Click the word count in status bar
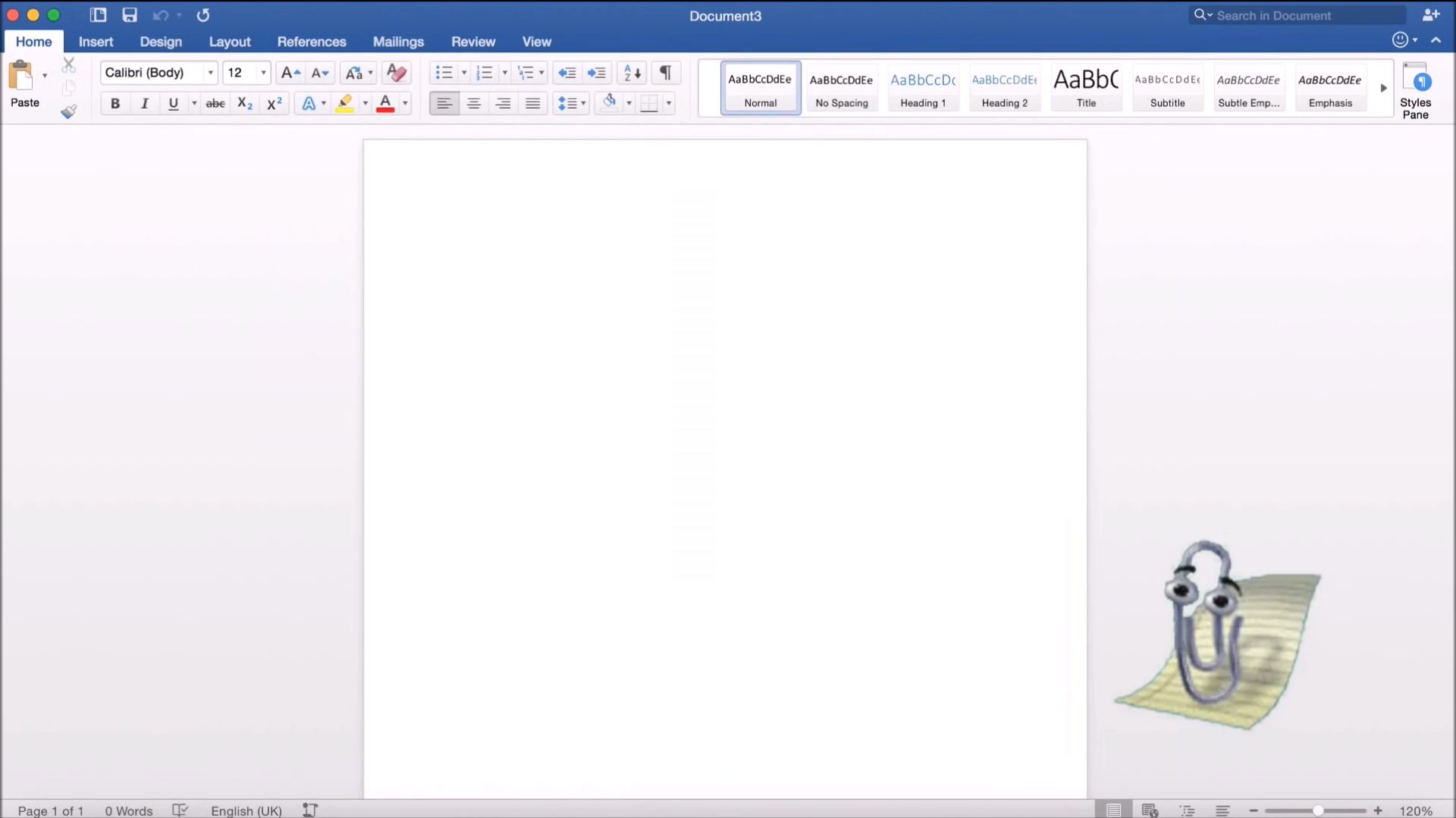 (127, 810)
